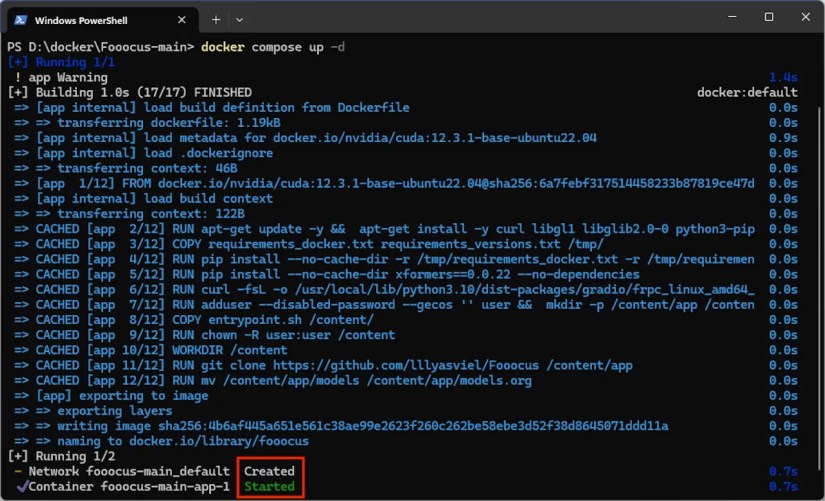This screenshot has width=825, height=501.
Task: Click 'load build definition from Dockerfile' line
Action: [x=212, y=108]
